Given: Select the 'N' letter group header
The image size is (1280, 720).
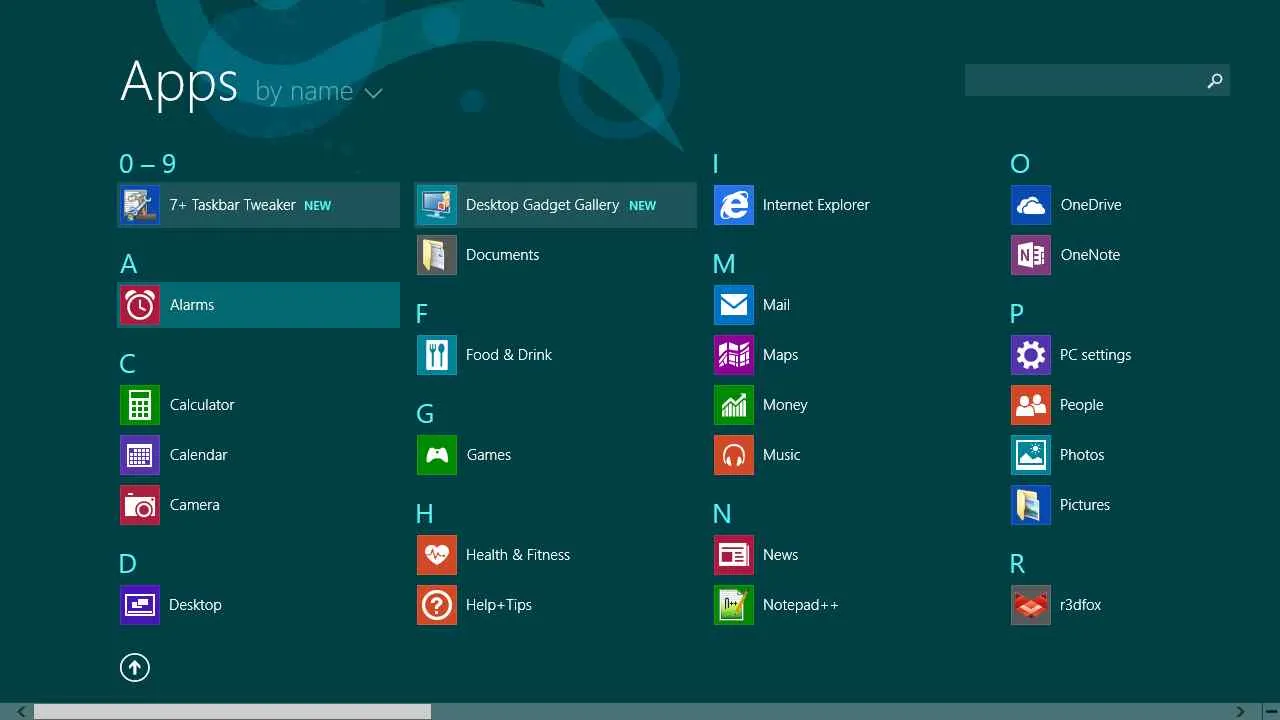Looking at the screenshot, I should pos(722,514).
